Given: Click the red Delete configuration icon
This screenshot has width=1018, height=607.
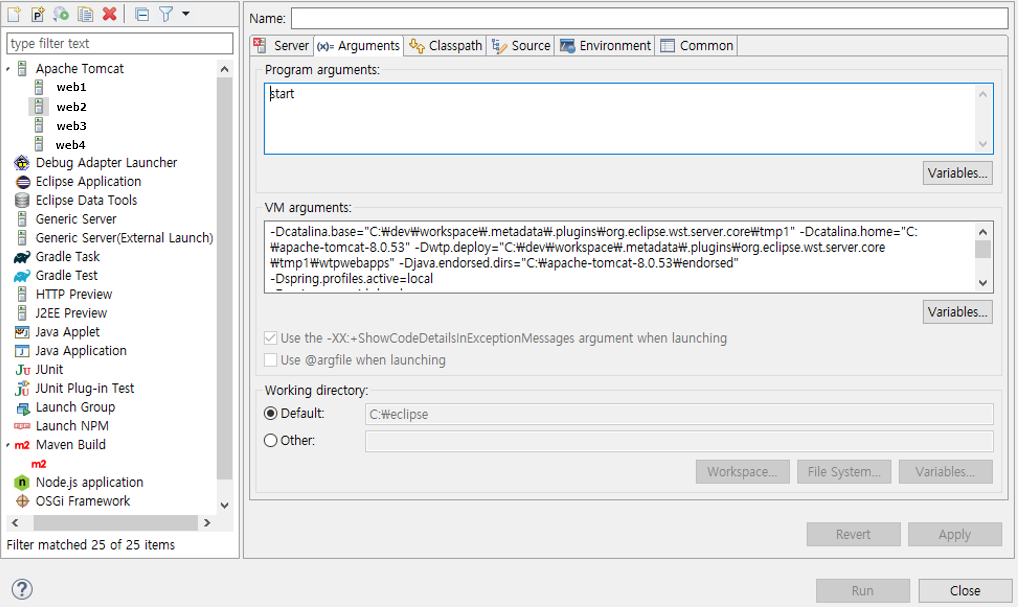Looking at the screenshot, I should coord(110,14).
